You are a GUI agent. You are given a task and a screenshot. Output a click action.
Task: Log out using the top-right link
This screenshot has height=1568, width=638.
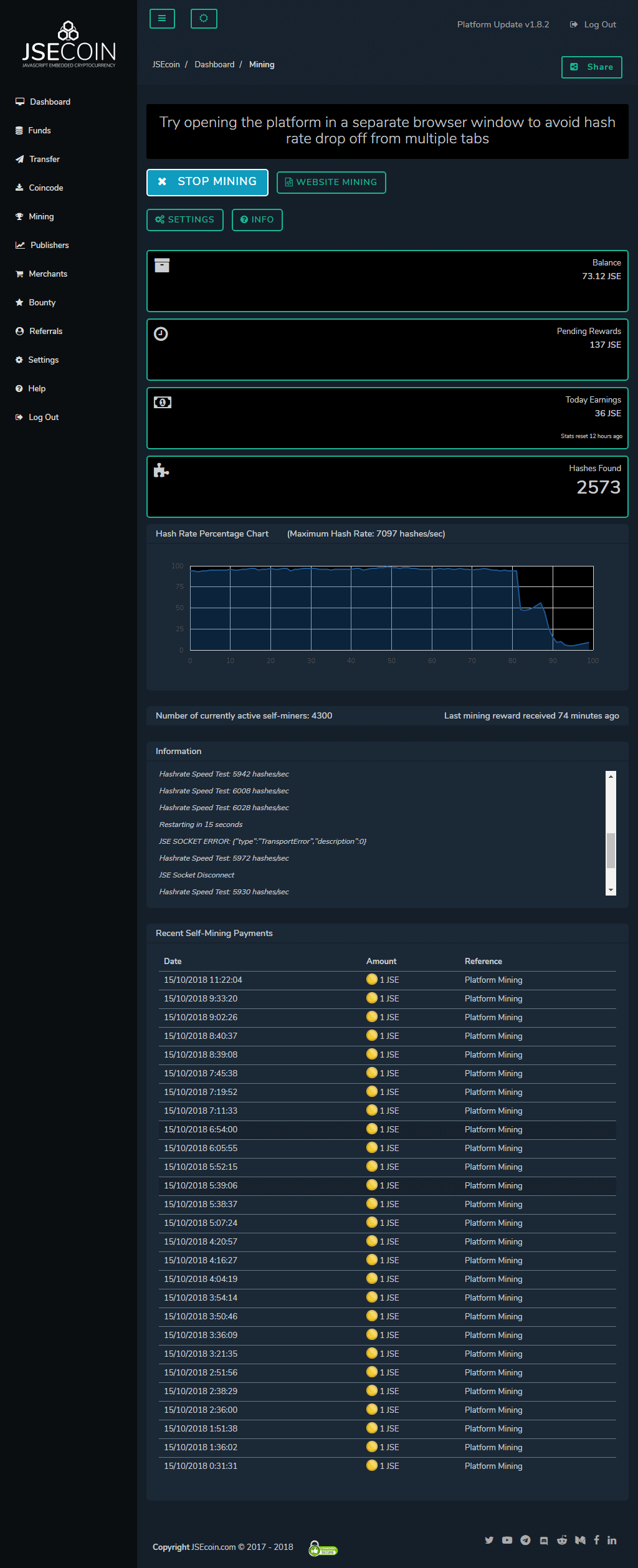[x=593, y=24]
